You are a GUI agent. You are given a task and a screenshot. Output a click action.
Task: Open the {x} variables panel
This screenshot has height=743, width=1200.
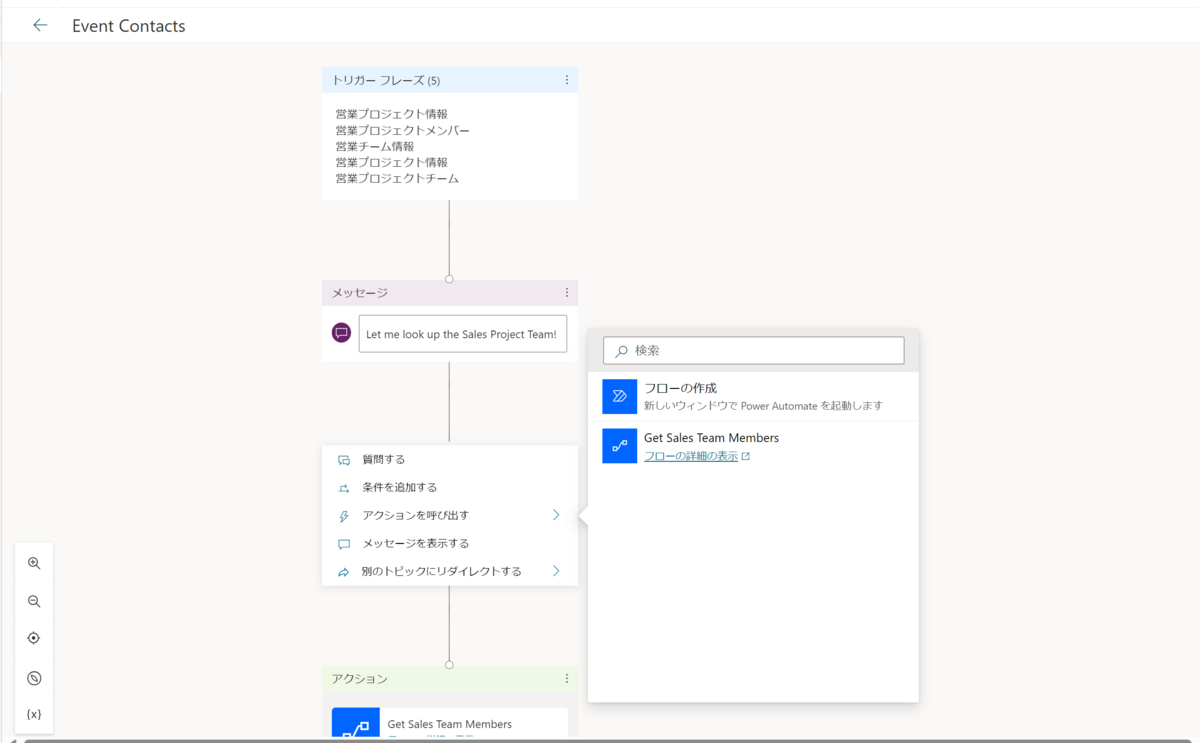click(x=34, y=713)
